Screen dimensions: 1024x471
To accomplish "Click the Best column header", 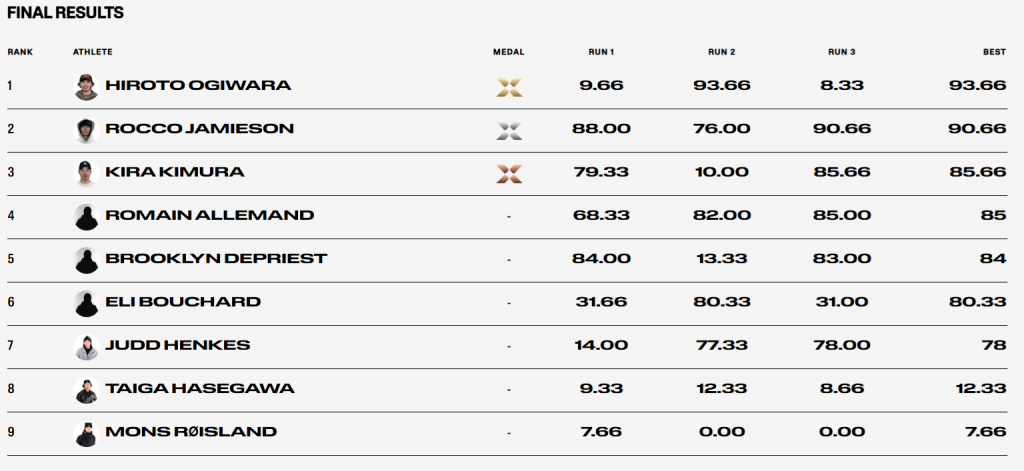I will coord(994,52).
